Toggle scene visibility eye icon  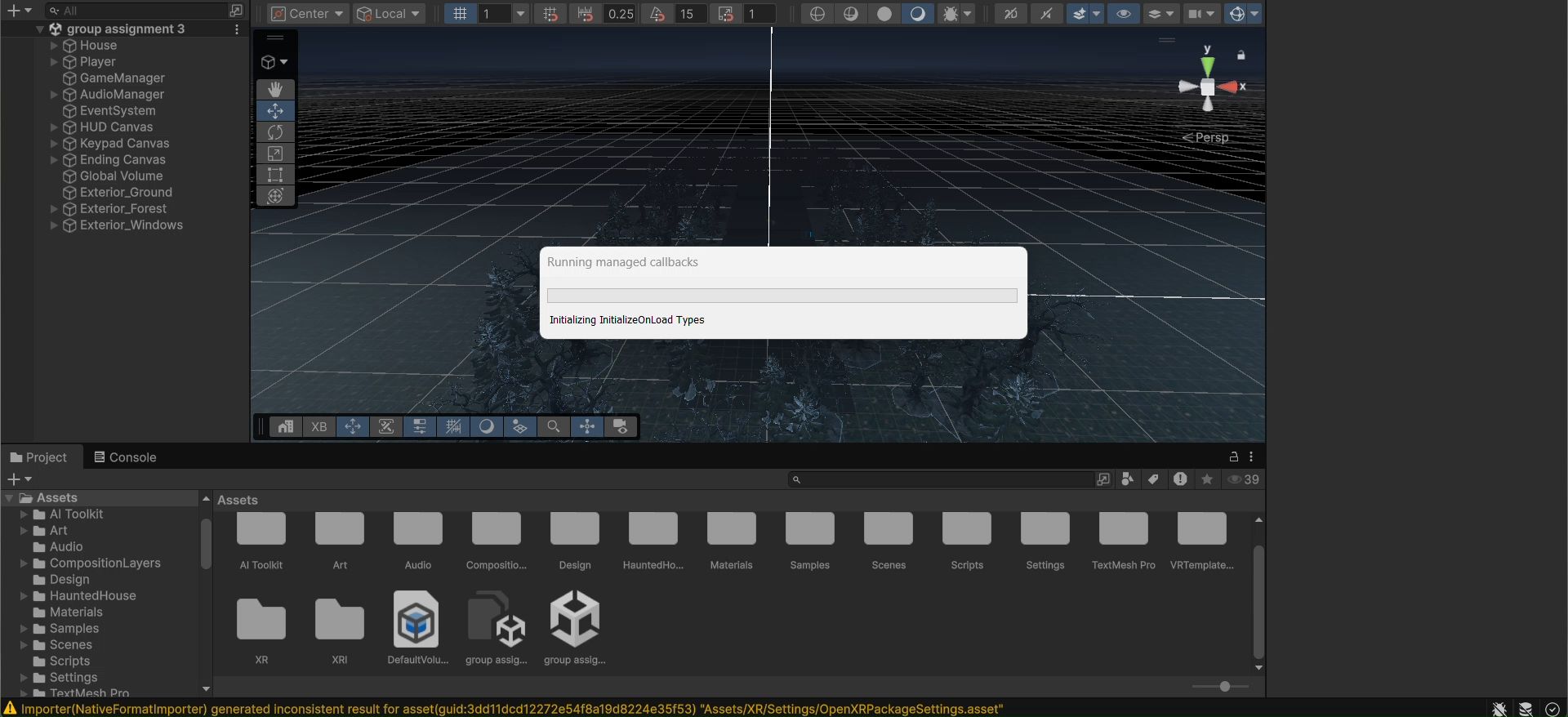[1124, 14]
